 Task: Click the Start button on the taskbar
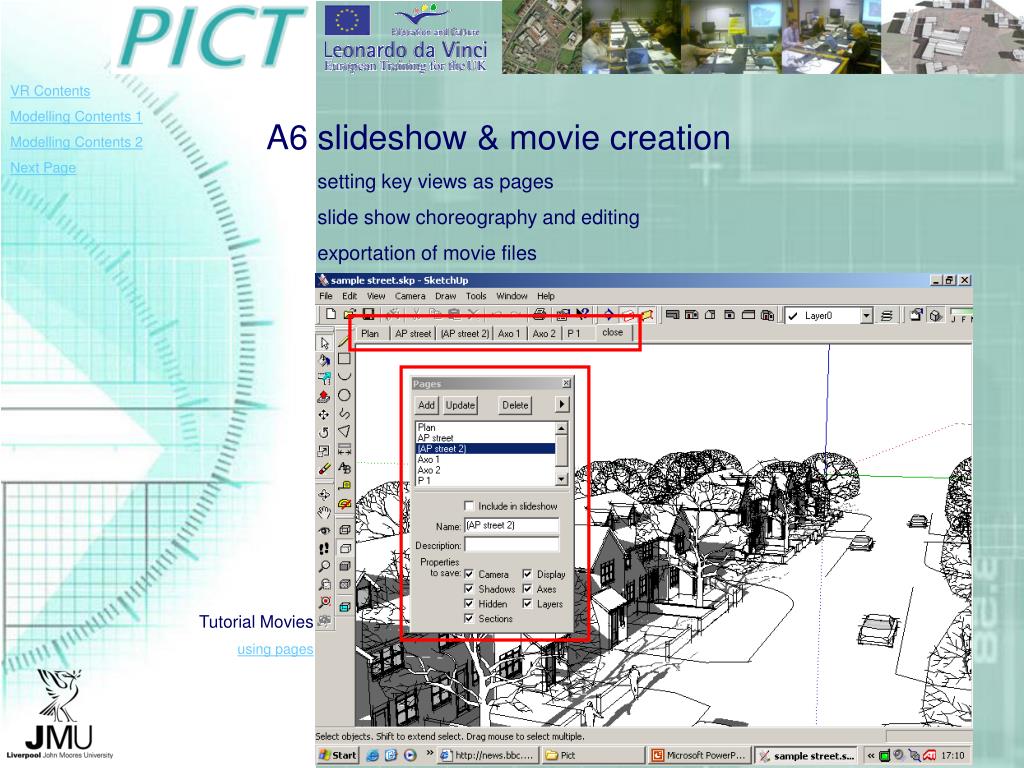338,756
